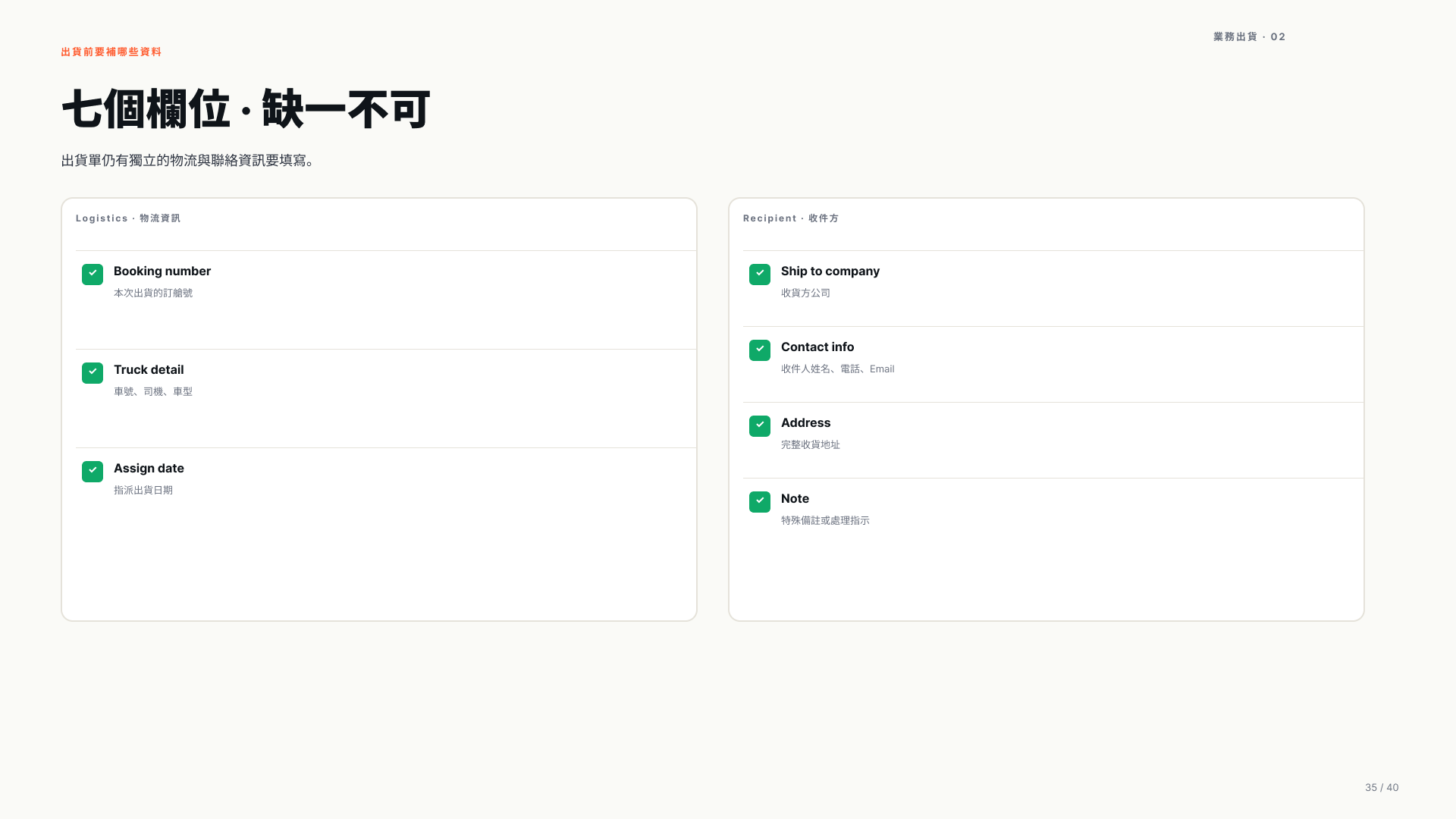Click the 'Logistics · 物流資訊' card header
The height and width of the screenshot is (819, 1456).
(128, 218)
